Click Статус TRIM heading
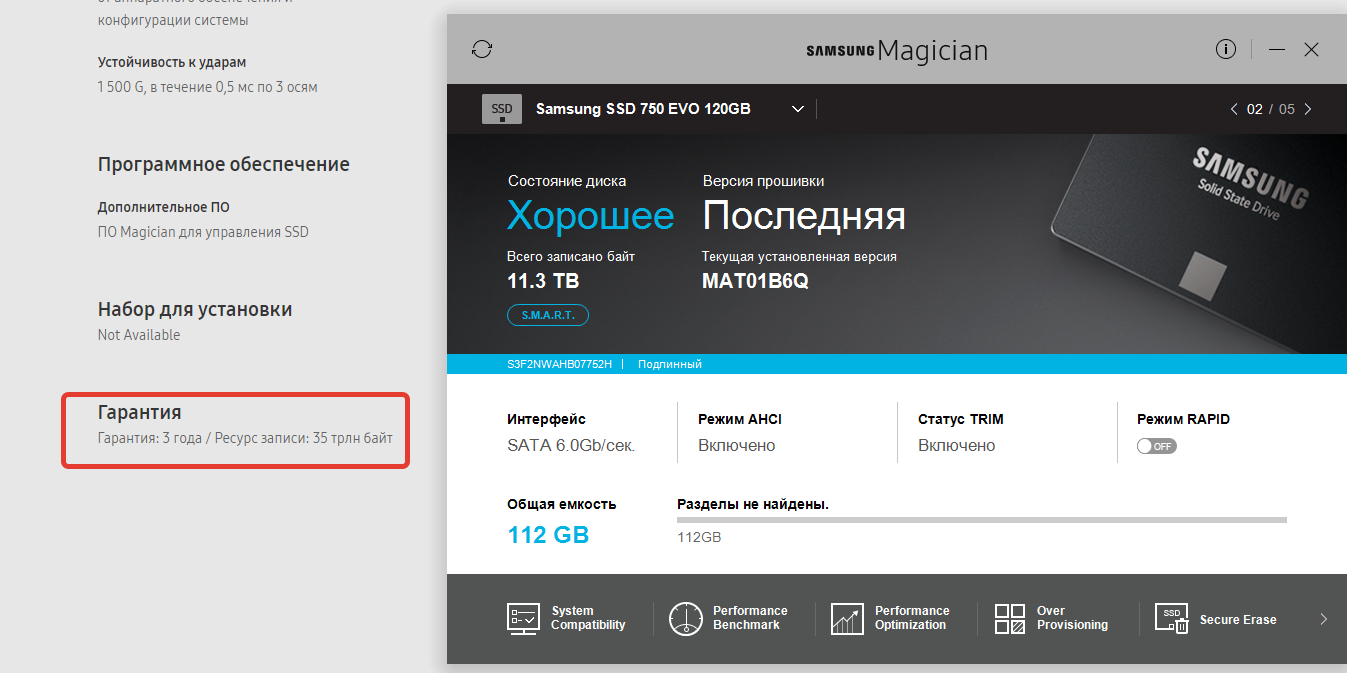The width and height of the screenshot is (1347, 673). 961,419
